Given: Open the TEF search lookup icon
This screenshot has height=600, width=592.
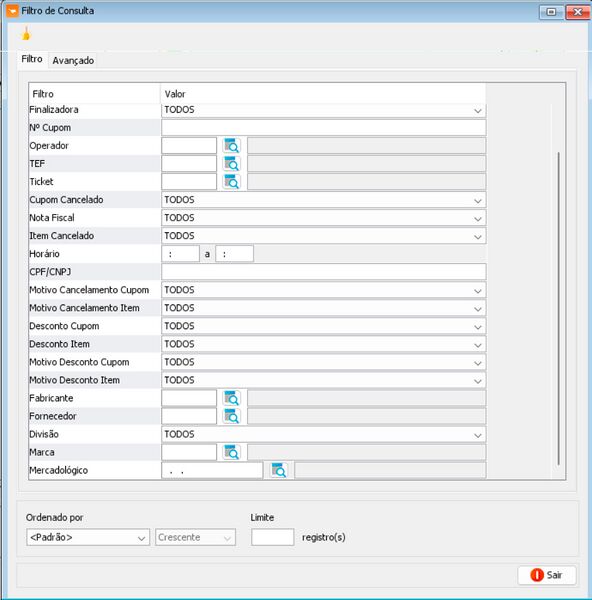Looking at the screenshot, I should [232, 163].
